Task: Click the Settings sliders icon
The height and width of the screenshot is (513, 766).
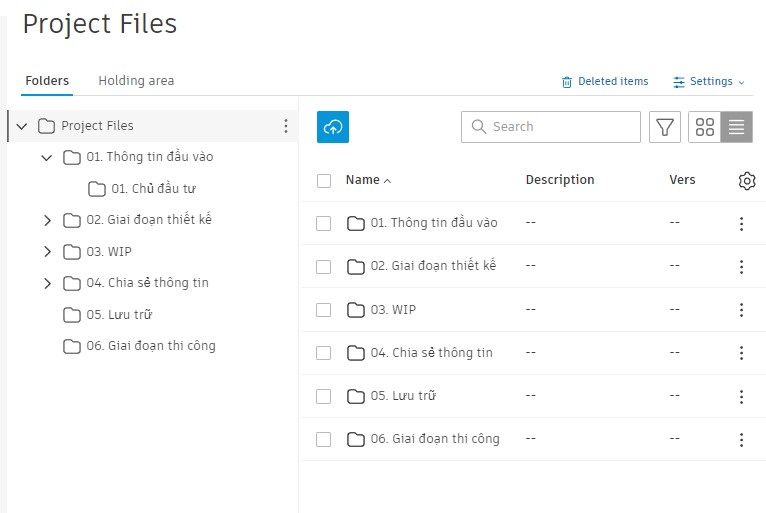Action: tap(679, 82)
